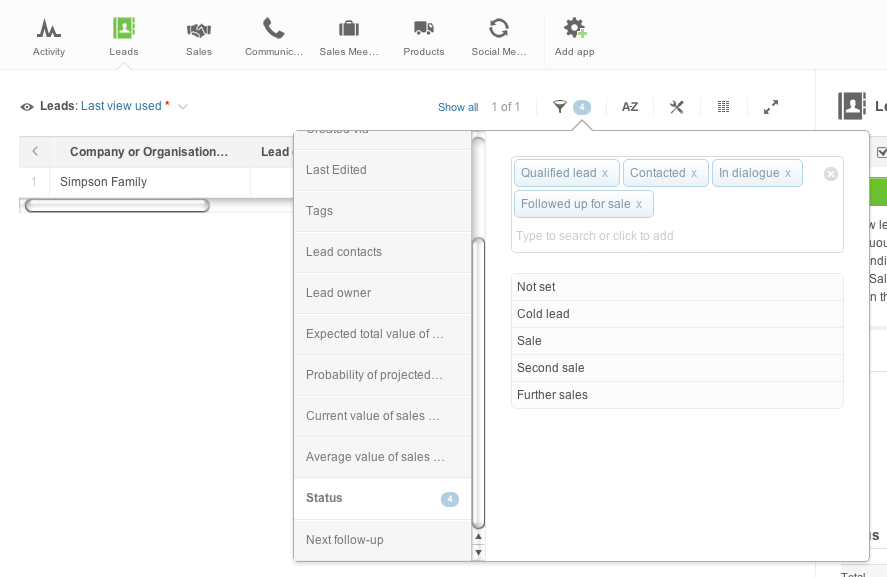Expand the leads table to fullscreen

(770, 107)
